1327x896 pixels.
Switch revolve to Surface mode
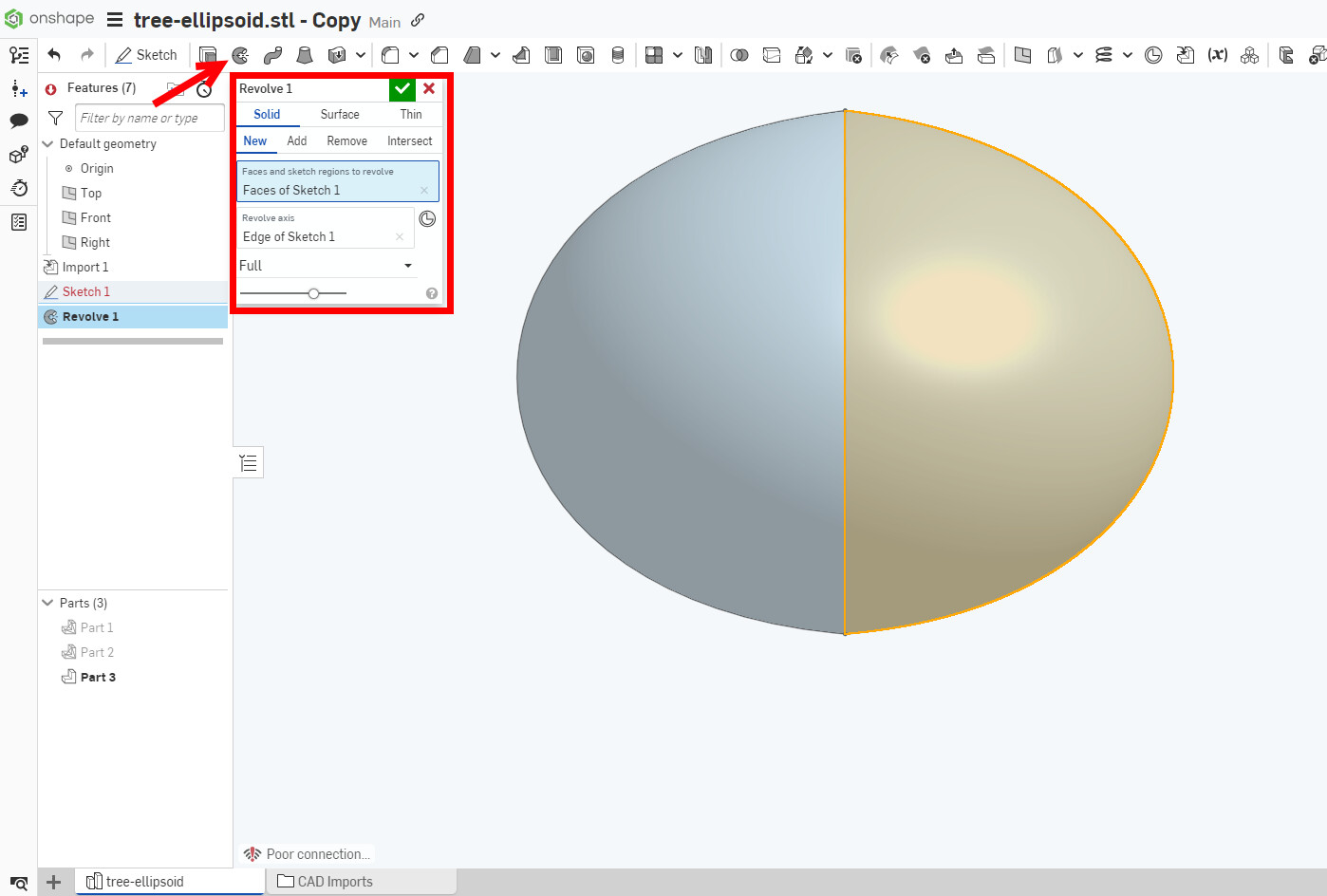(x=340, y=114)
